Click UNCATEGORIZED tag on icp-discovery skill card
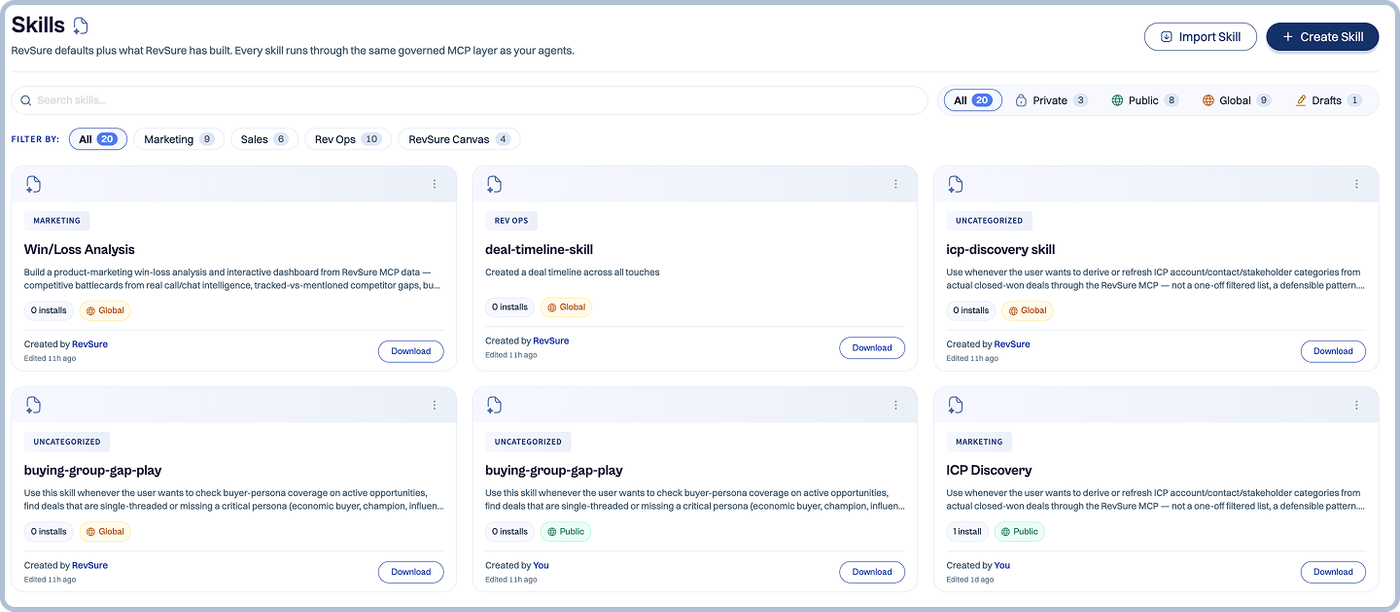The image size is (1400, 612). pyautogui.click(x=989, y=221)
